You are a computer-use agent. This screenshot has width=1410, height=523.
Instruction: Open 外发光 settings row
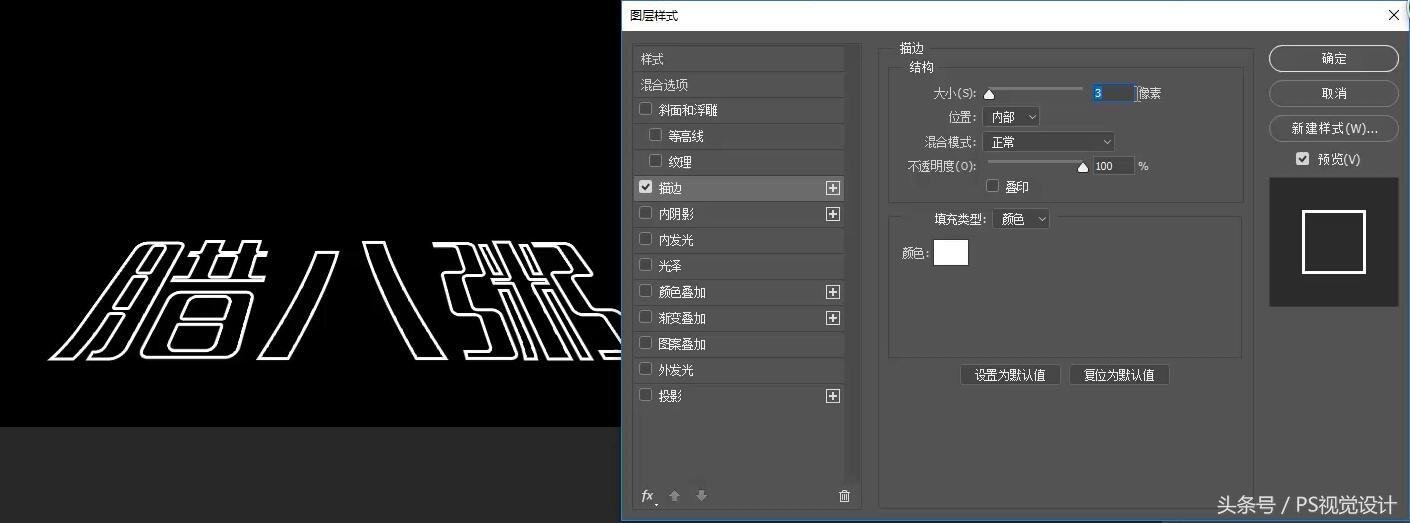(x=739, y=370)
